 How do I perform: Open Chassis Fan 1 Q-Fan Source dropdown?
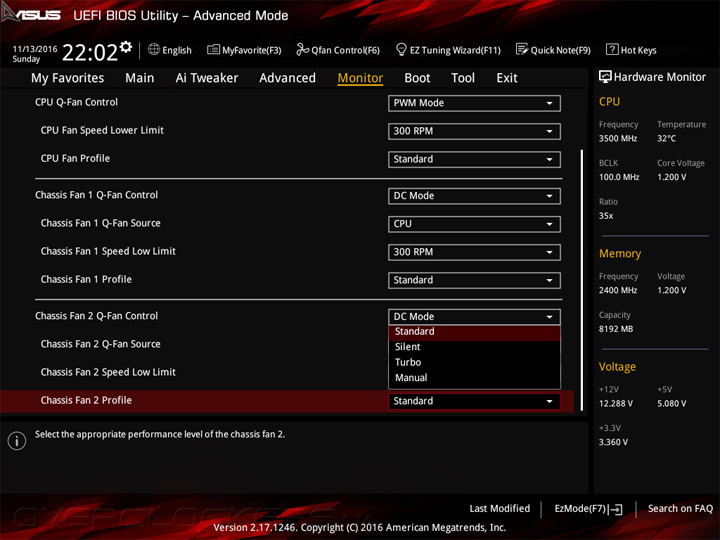(x=474, y=224)
